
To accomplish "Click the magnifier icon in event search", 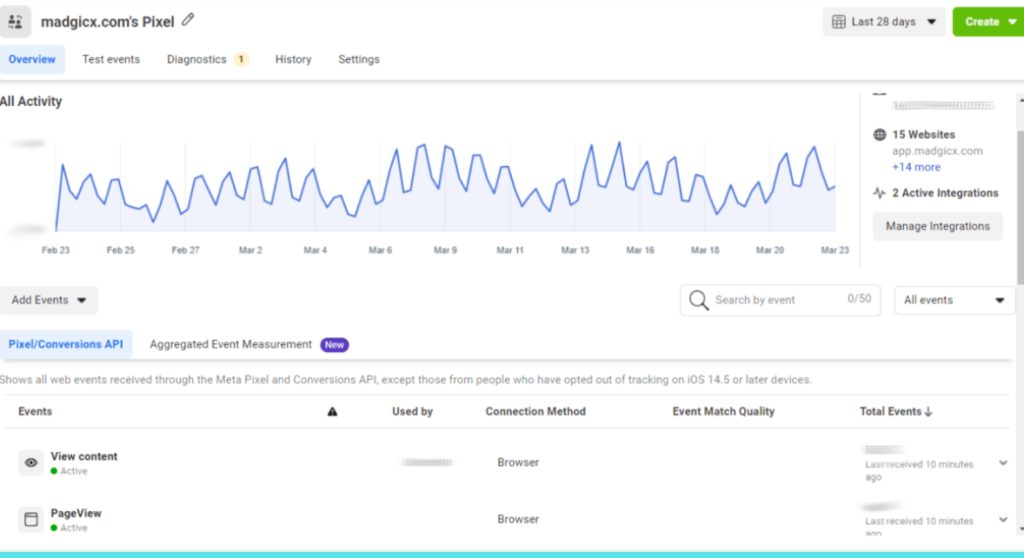I will [x=698, y=300].
